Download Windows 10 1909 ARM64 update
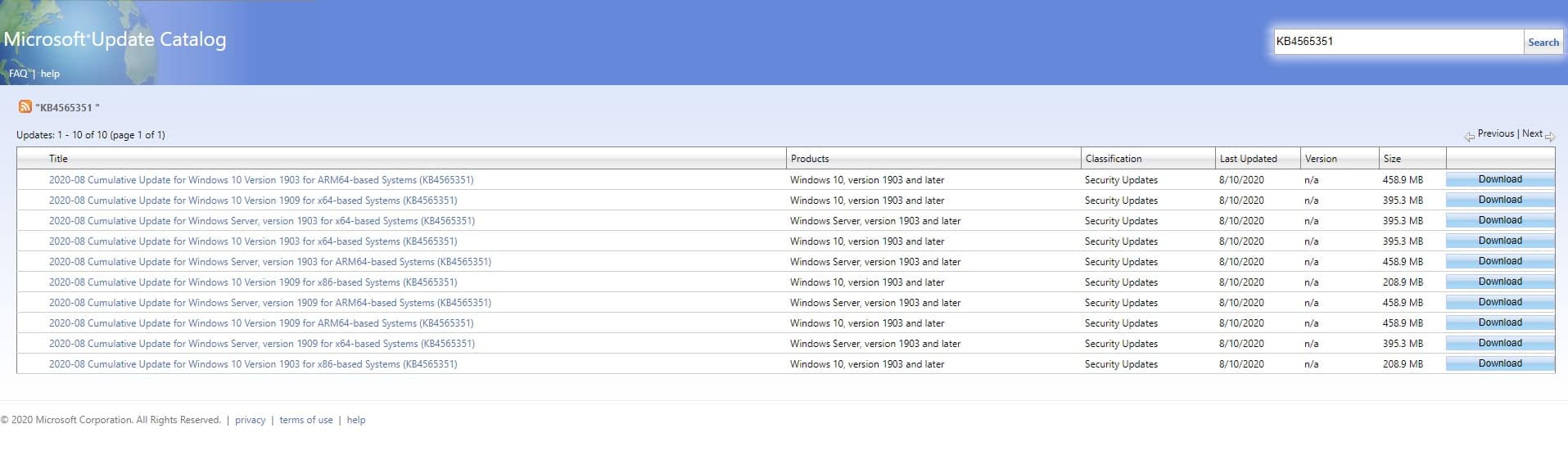Image resolution: width=1568 pixels, height=460 pixels. [1500, 322]
